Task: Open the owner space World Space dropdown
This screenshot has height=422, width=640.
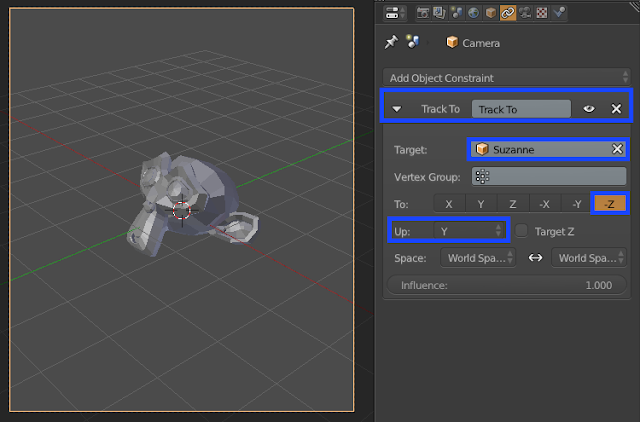Action: coord(589,258)
